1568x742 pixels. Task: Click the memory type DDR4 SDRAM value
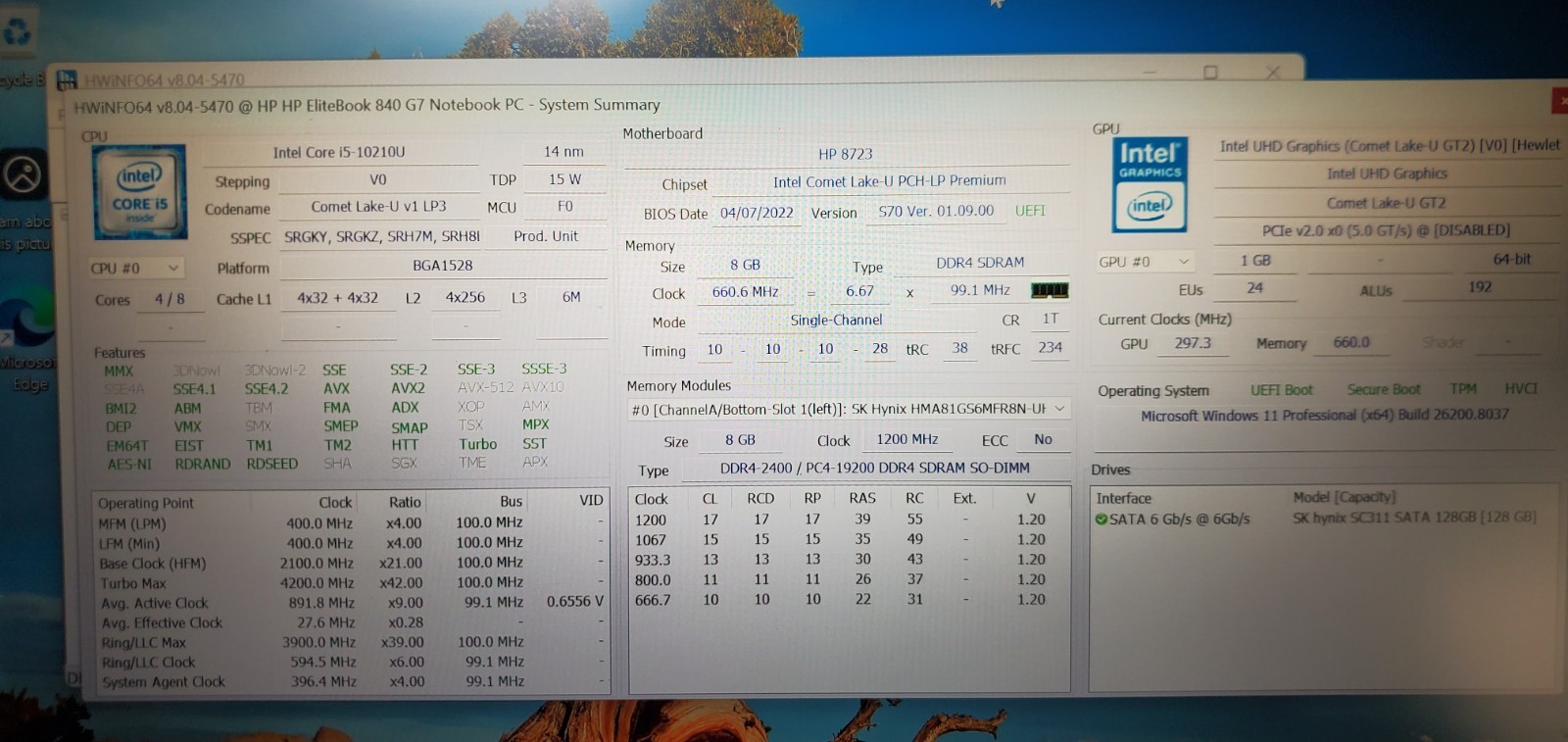(x=980, y=263)
